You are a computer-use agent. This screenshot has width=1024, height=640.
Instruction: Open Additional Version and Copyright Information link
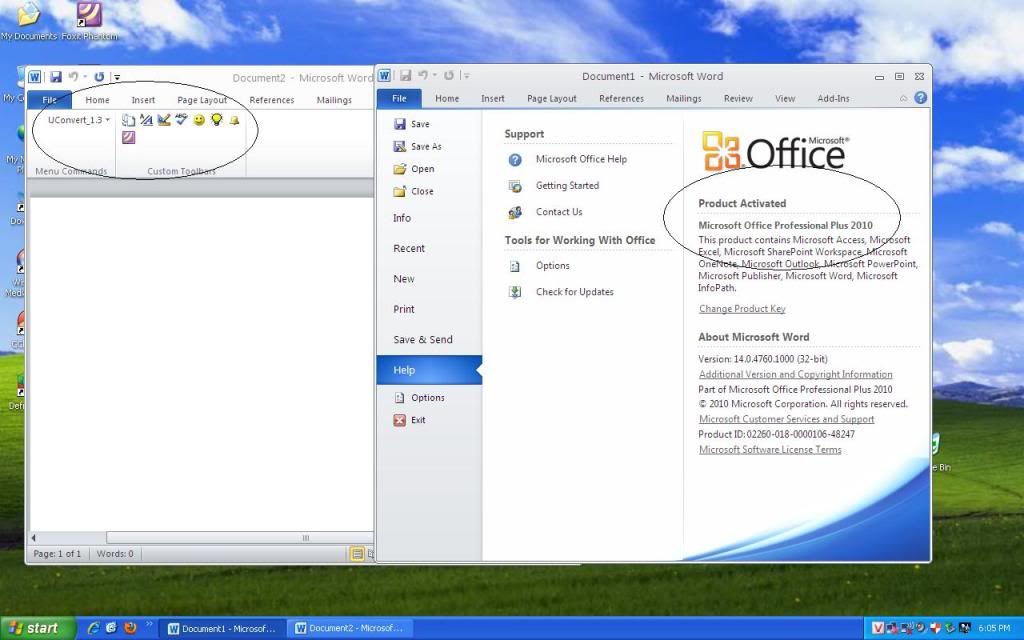point(795,374)
